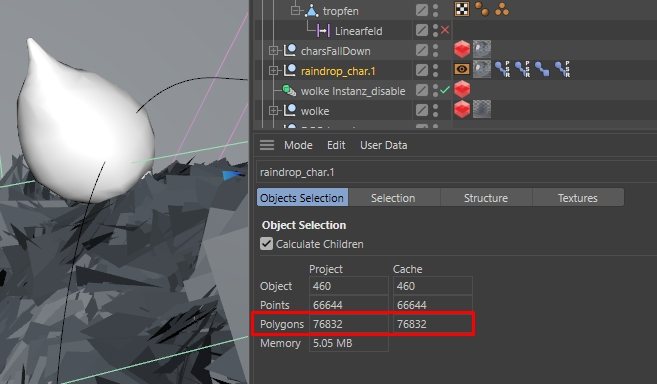Screen dimensions: 657x384
Task: Click the raindrop_char.1 null object icon
Action: (x=290, y=70)
